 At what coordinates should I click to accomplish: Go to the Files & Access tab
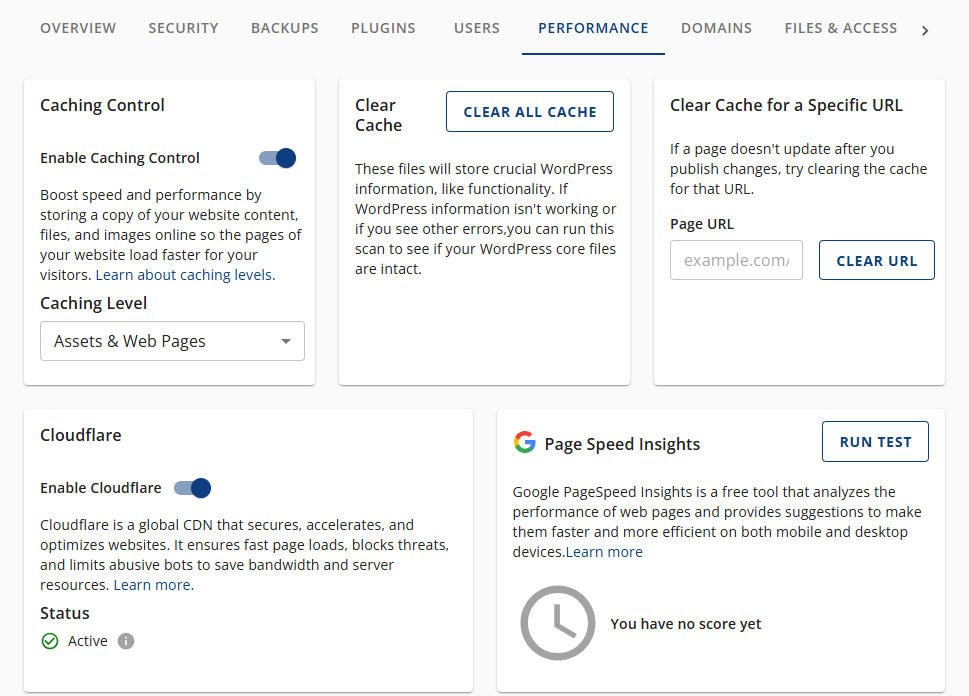click(840, 28)
